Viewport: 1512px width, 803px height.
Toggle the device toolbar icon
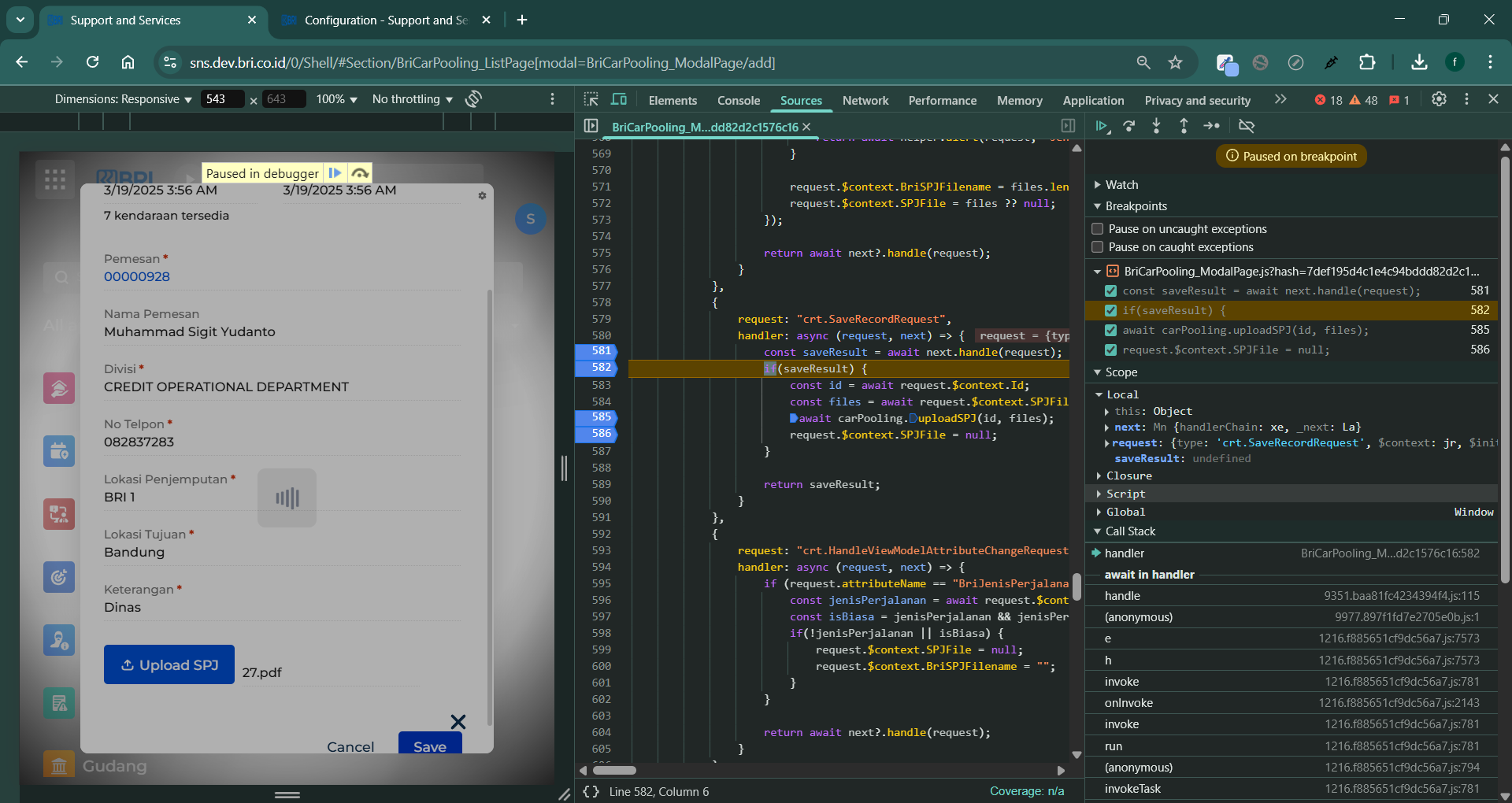point(619,99)
